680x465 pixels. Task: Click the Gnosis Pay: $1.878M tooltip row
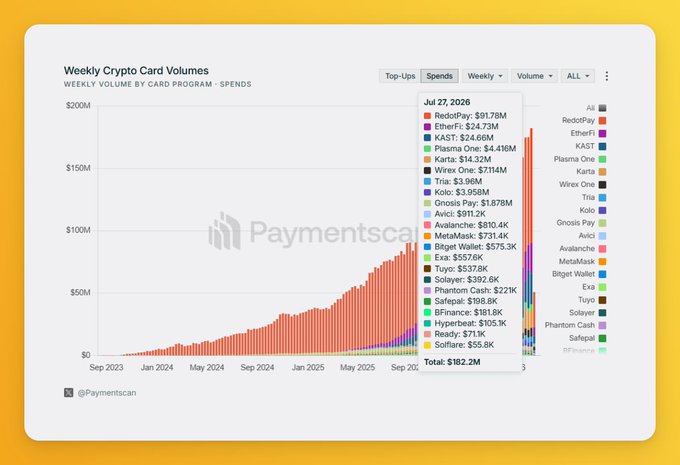tap(468, 203)
